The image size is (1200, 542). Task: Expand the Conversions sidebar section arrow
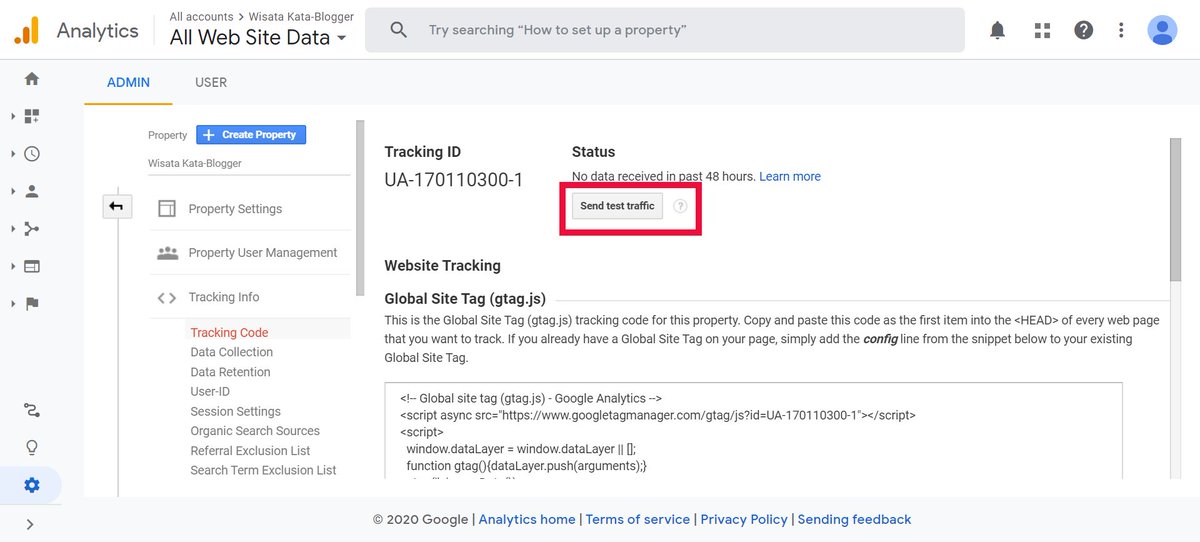pos(13,304)
